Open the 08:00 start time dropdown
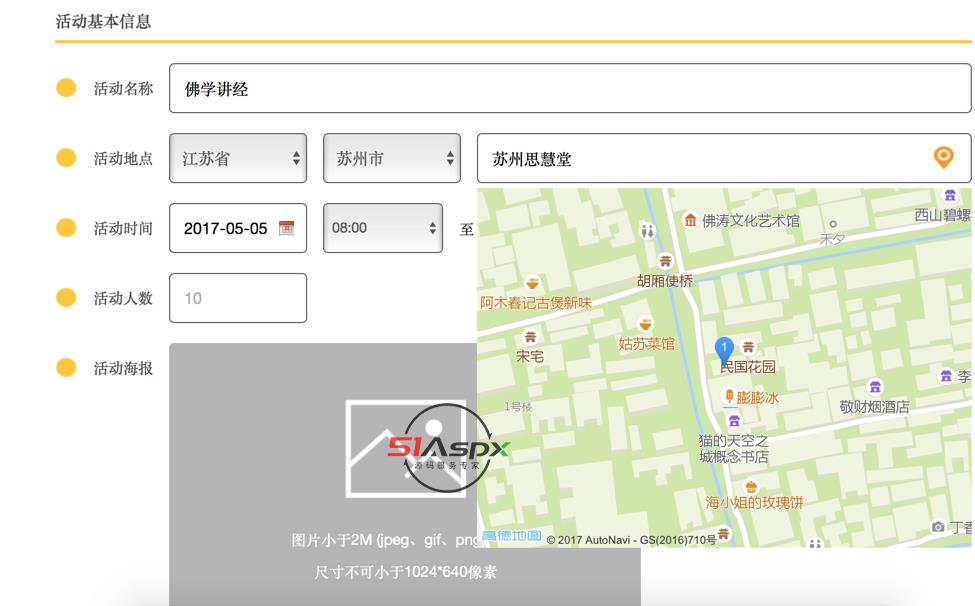This screenshot has height=606, width=975. pos(382,228)
